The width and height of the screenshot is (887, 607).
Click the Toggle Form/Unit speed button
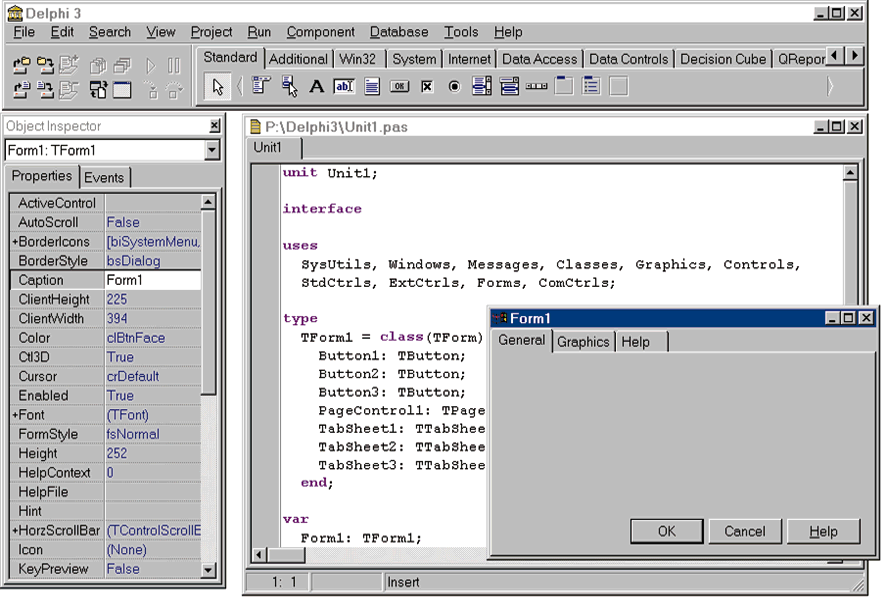98,90
